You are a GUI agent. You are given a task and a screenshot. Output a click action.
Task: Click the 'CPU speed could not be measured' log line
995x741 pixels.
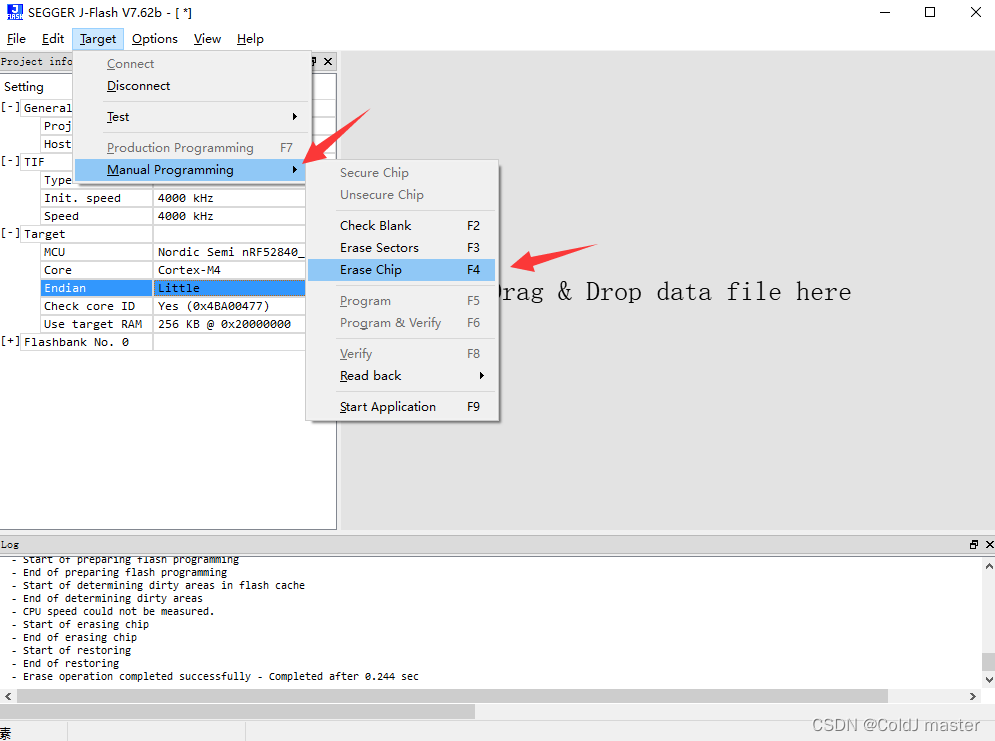point(113,612)
